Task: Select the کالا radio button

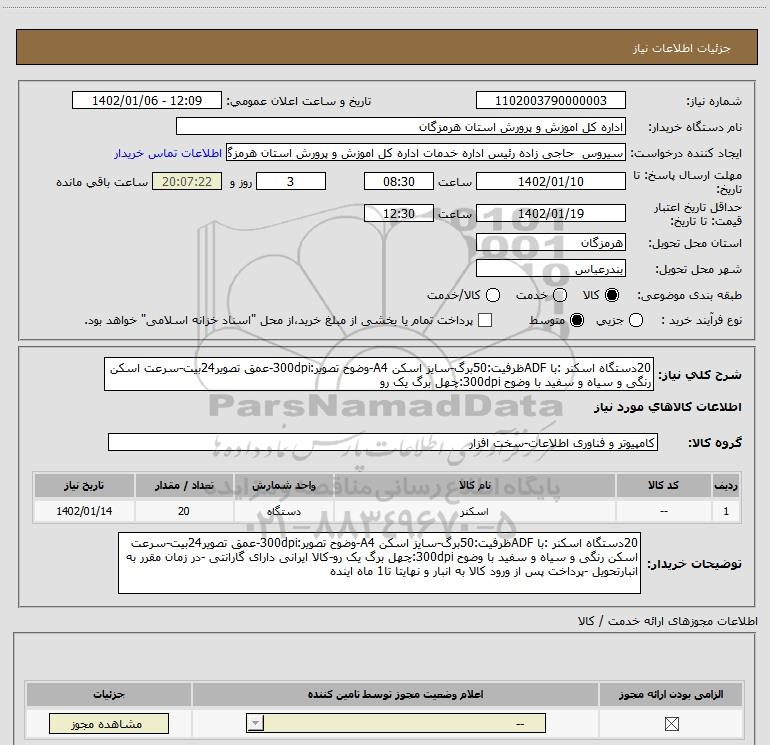Action: click(x=612, y=295)
